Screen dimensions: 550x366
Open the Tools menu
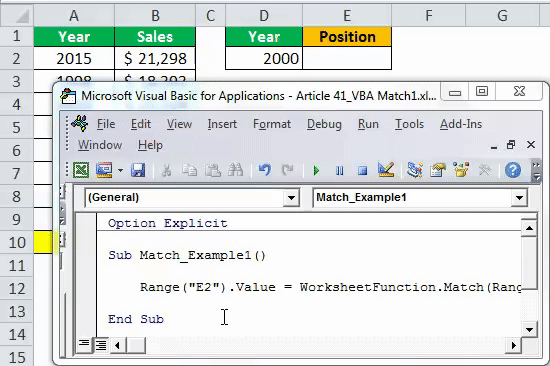click(x=409, y=124)
